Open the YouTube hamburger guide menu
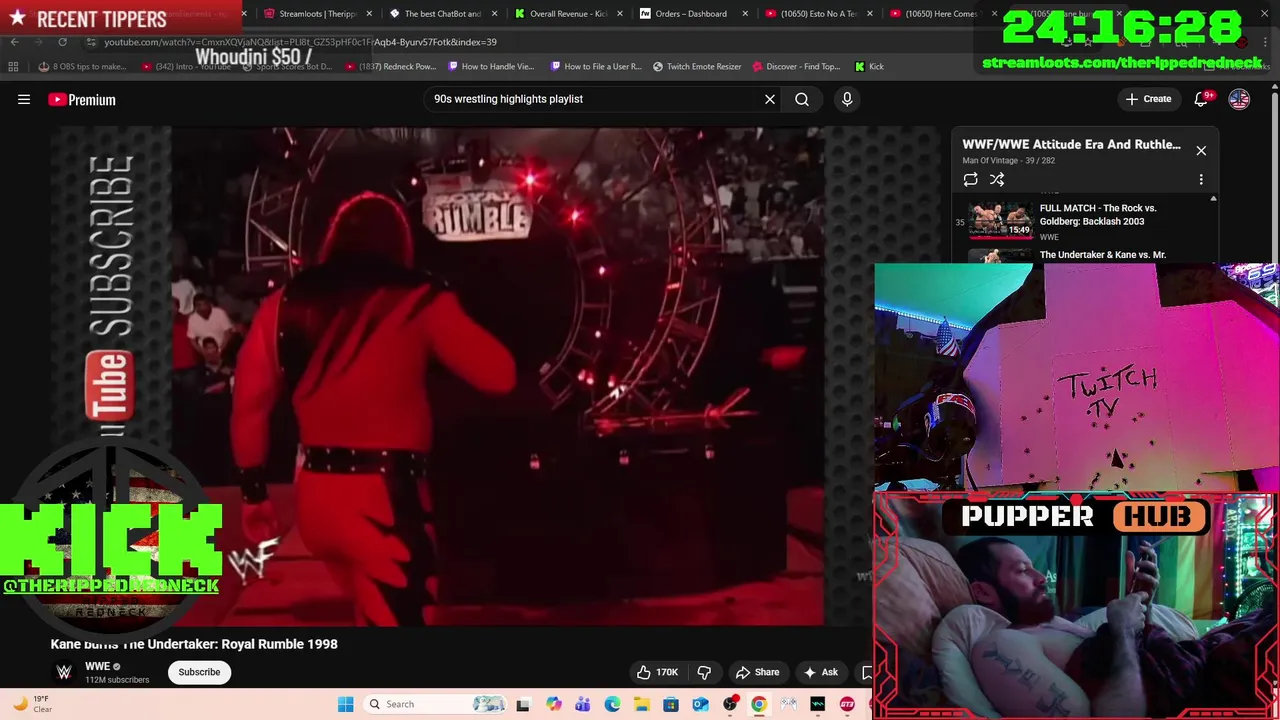 click(24, 99)
